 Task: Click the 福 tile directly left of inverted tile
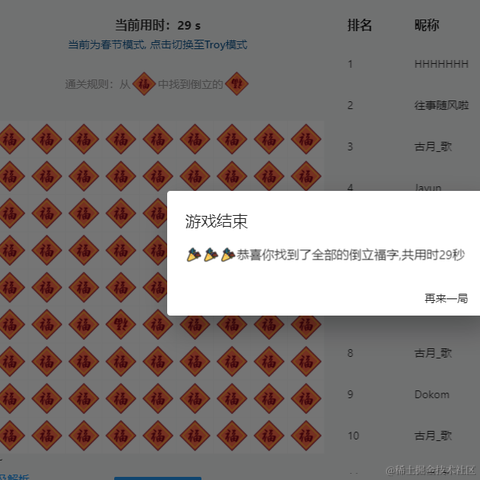(x=84, y=324)
